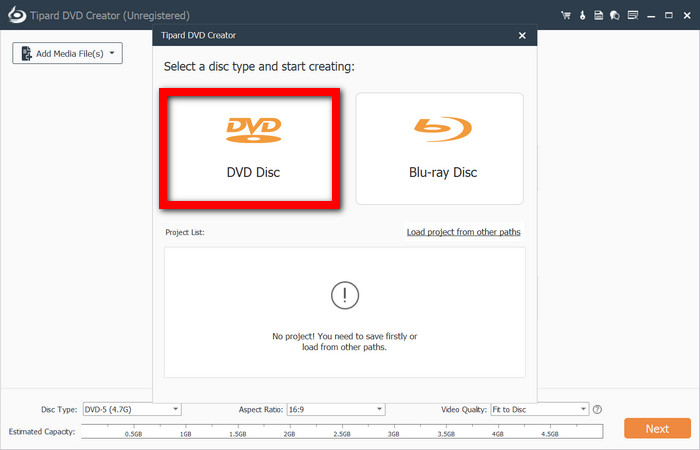Maximize the main Tipard window

click(668, 15)
